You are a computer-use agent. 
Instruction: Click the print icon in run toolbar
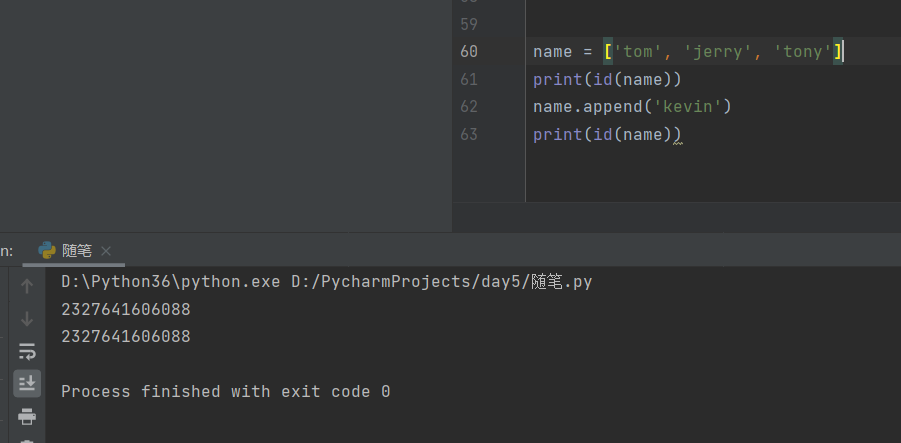coord(27,415)
